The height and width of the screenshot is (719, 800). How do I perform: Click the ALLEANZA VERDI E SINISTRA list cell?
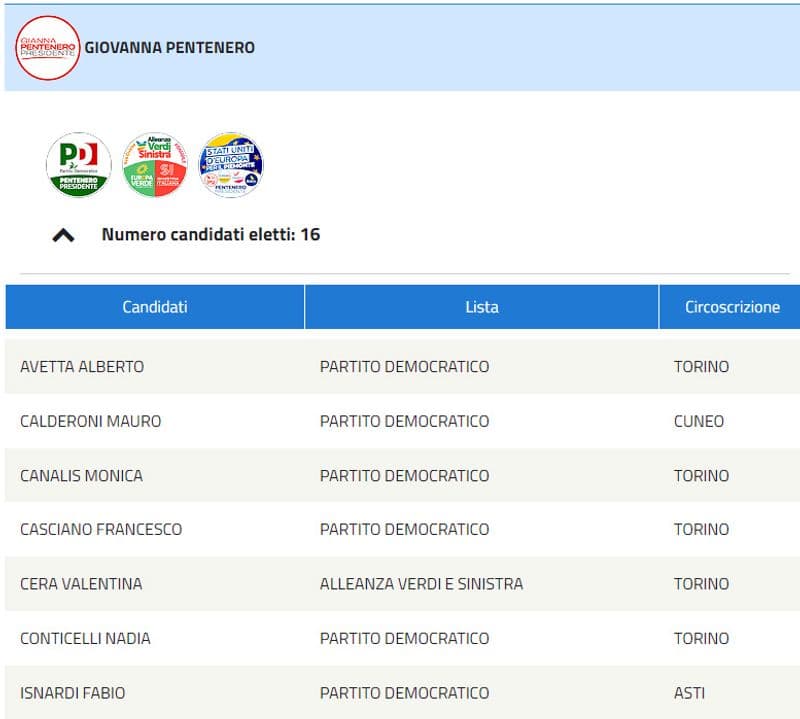click(420, 583)
